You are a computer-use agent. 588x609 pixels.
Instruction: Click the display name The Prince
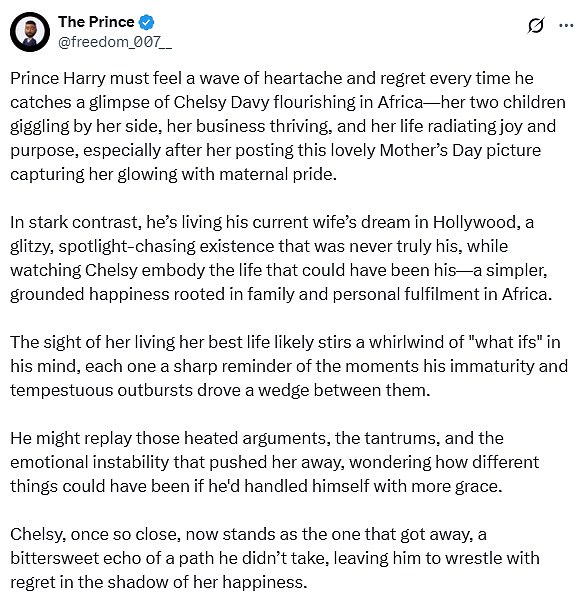point(96,22)
